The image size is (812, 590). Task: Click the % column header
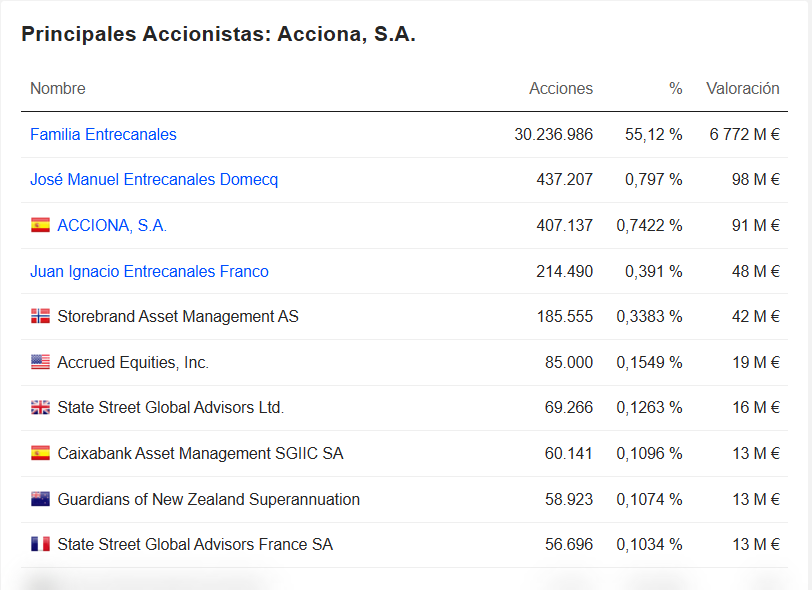point(676,88)
